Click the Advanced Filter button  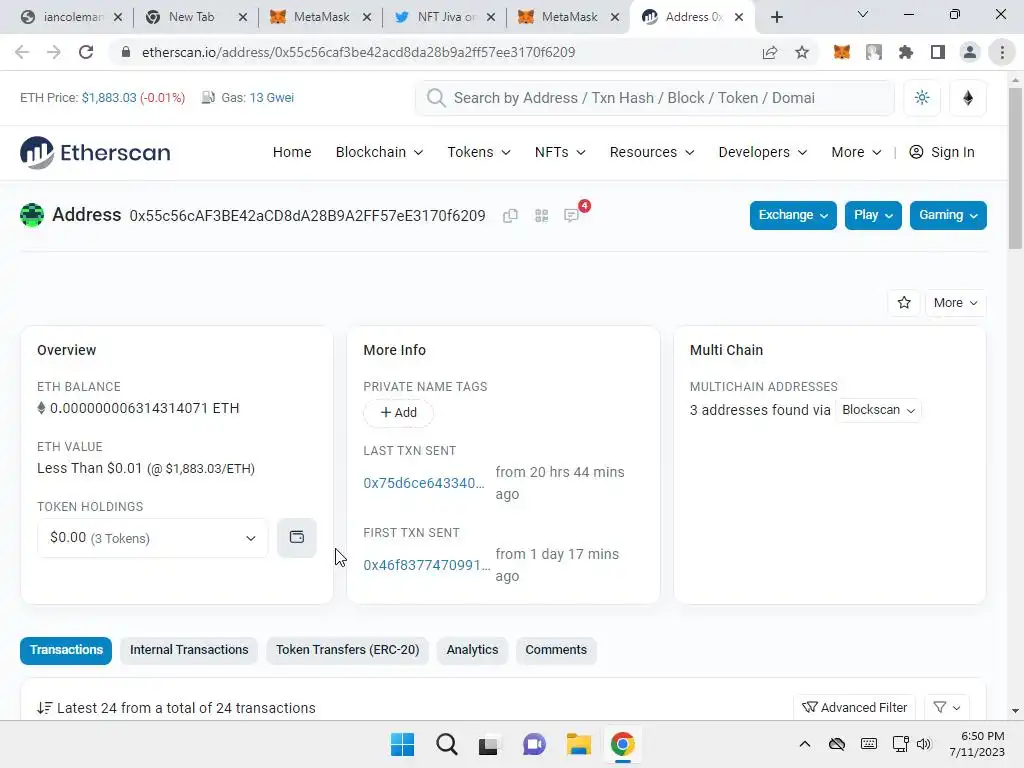pyautogui.click(x=854, y=707)
